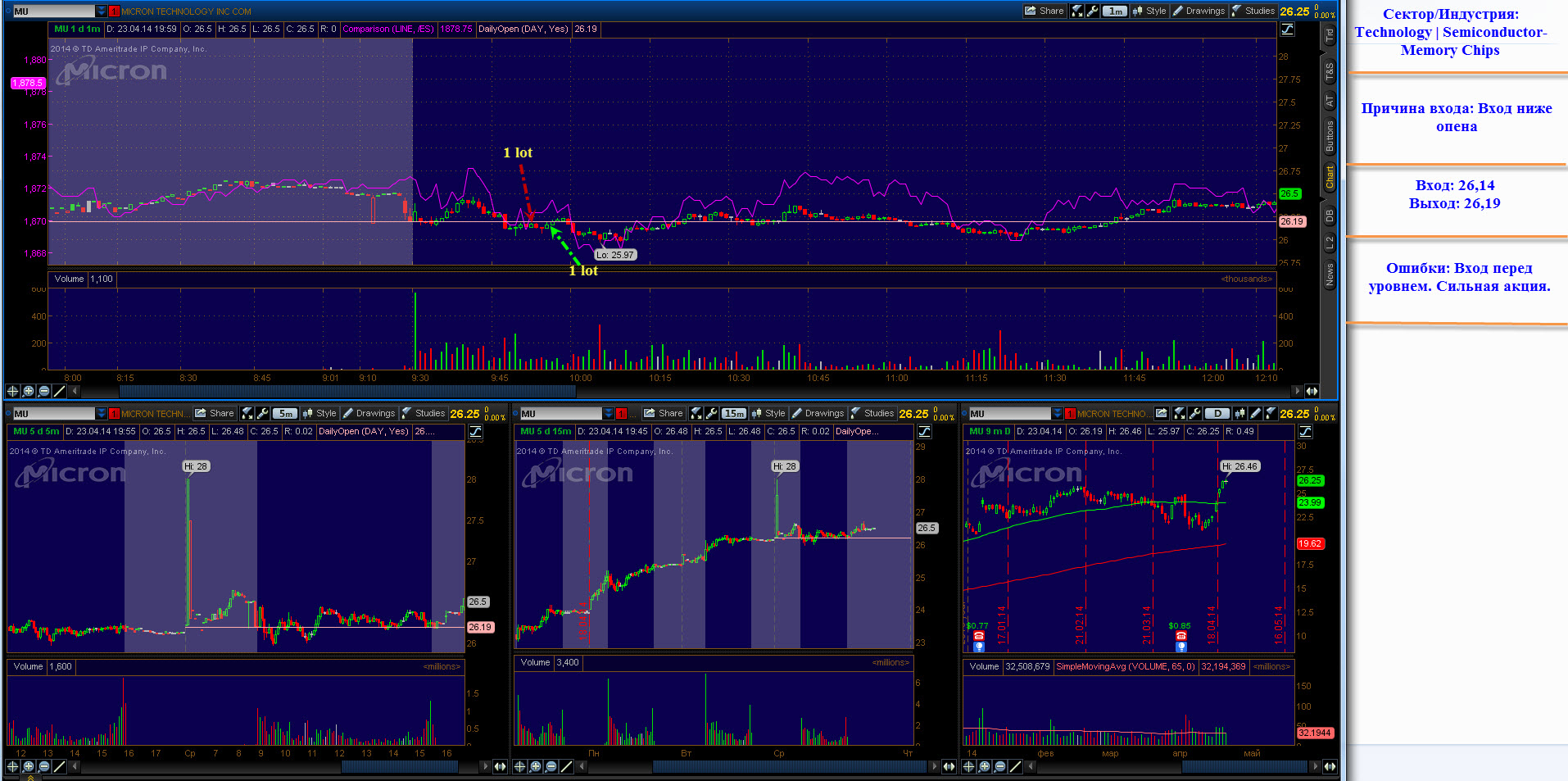Toggle the curve scale icon on the 15m chart

click(x=924, y=431)
